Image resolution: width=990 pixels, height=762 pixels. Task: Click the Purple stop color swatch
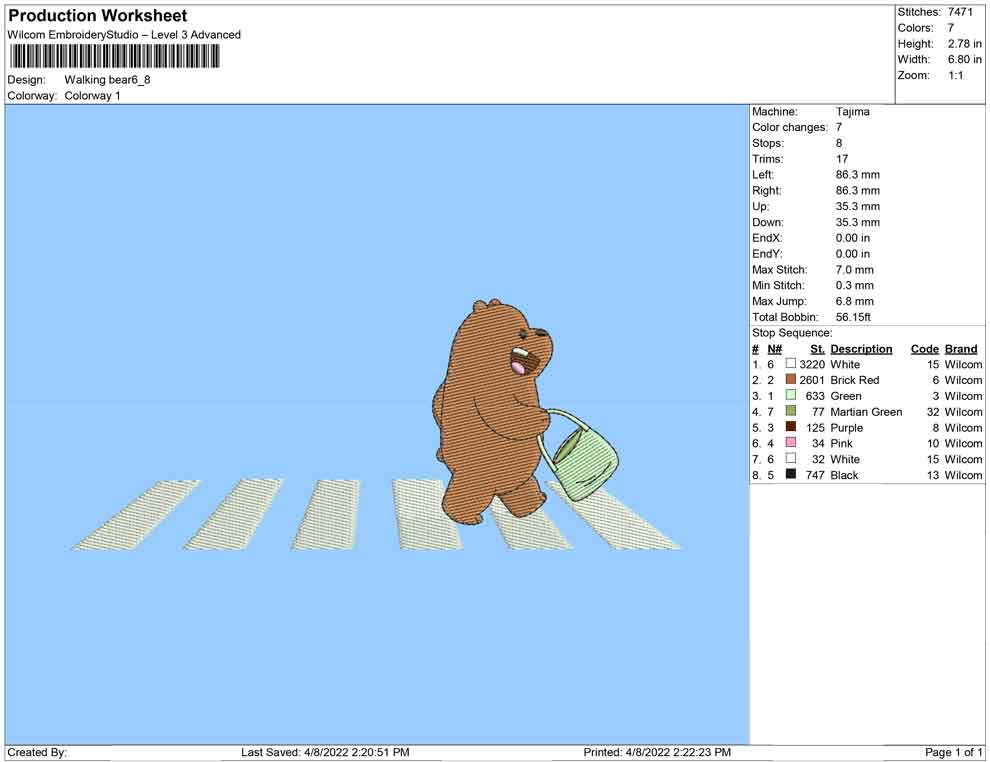click(790, 427)
